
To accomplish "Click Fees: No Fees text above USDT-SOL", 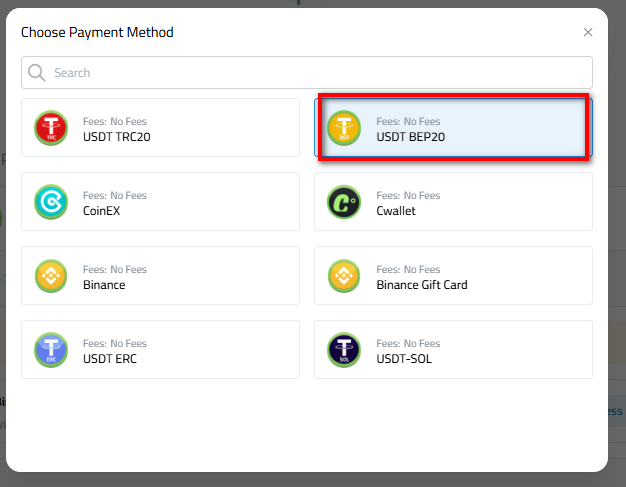I will point(408,343).
